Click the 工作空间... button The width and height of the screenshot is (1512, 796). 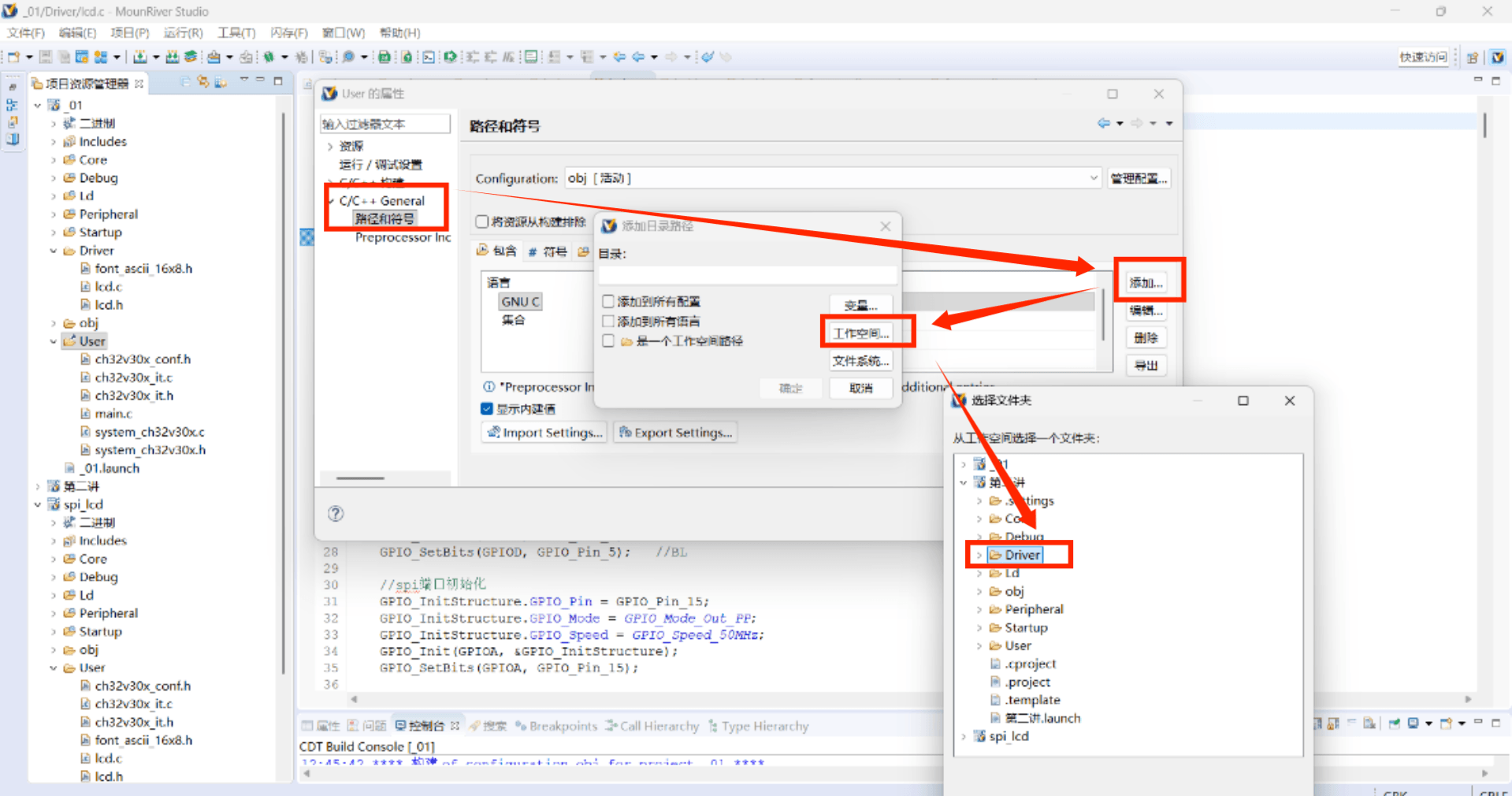tap(861, 333)
